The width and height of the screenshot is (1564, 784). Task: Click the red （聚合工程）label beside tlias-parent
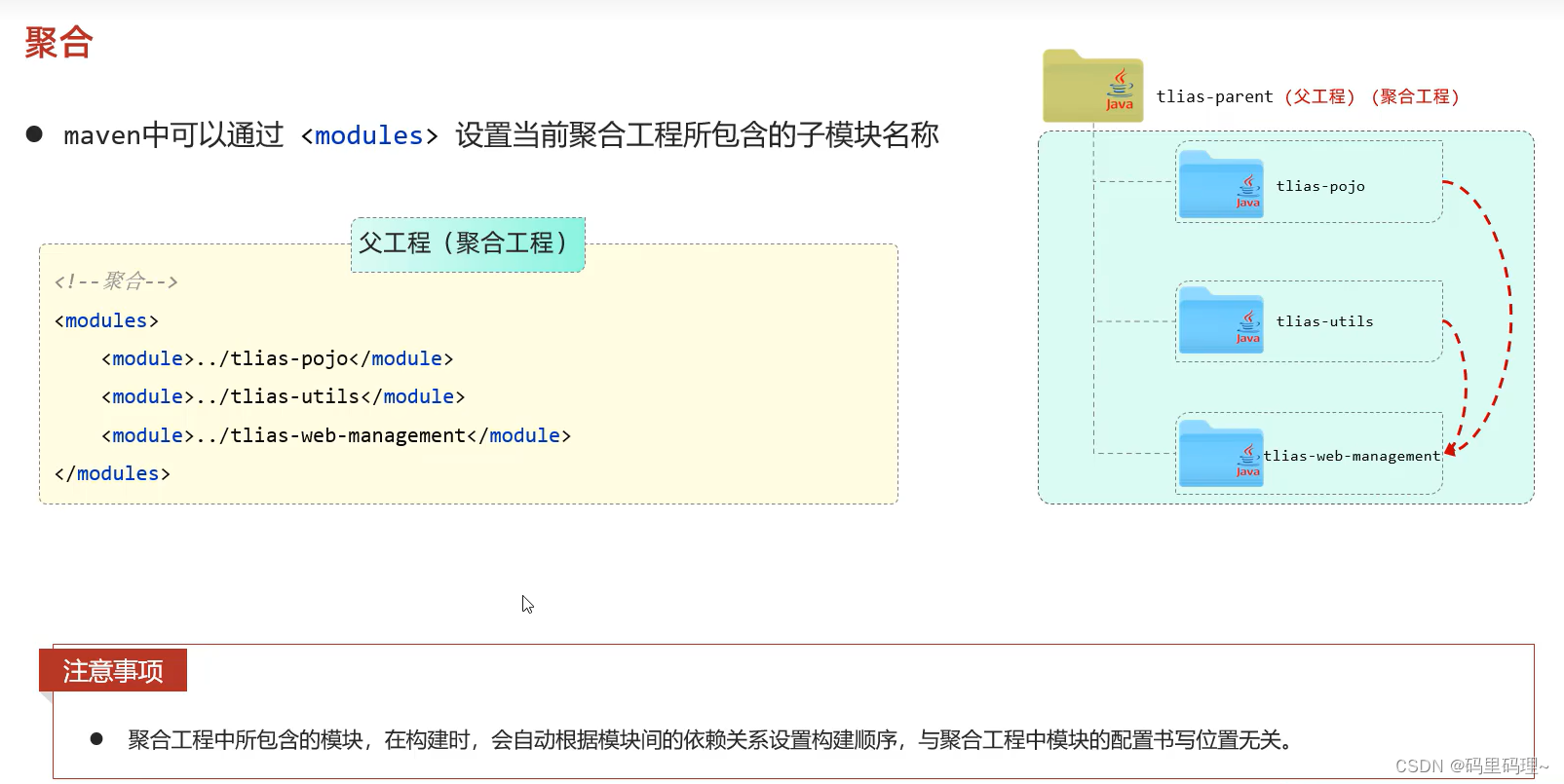1416,96
